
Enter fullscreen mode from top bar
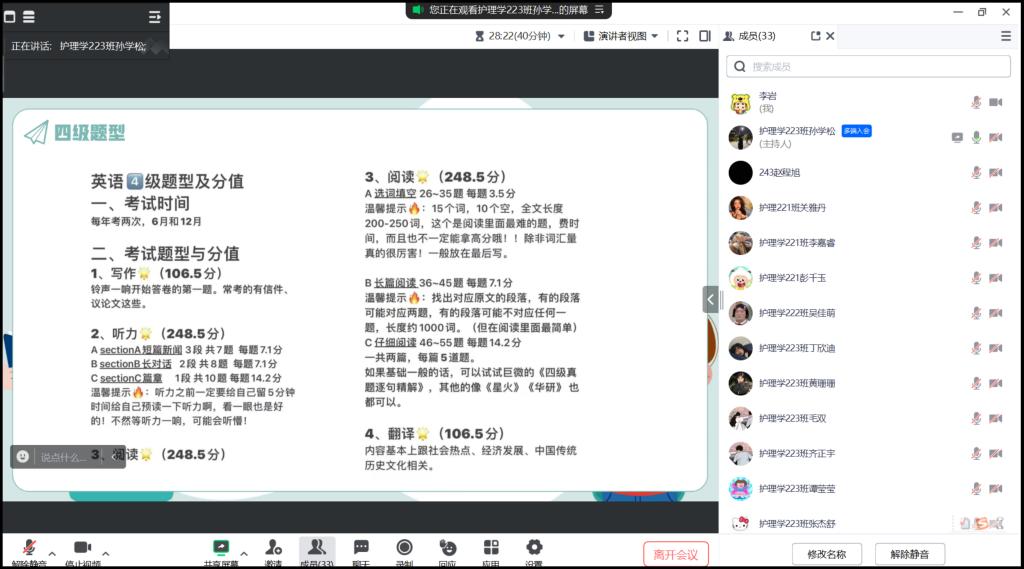point(682,36)
